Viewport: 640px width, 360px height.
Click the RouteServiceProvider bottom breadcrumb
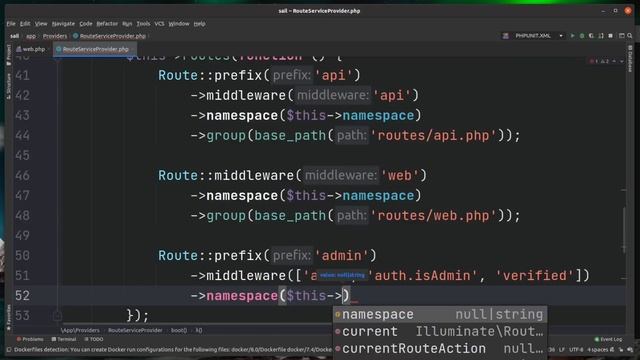point(135,330)
